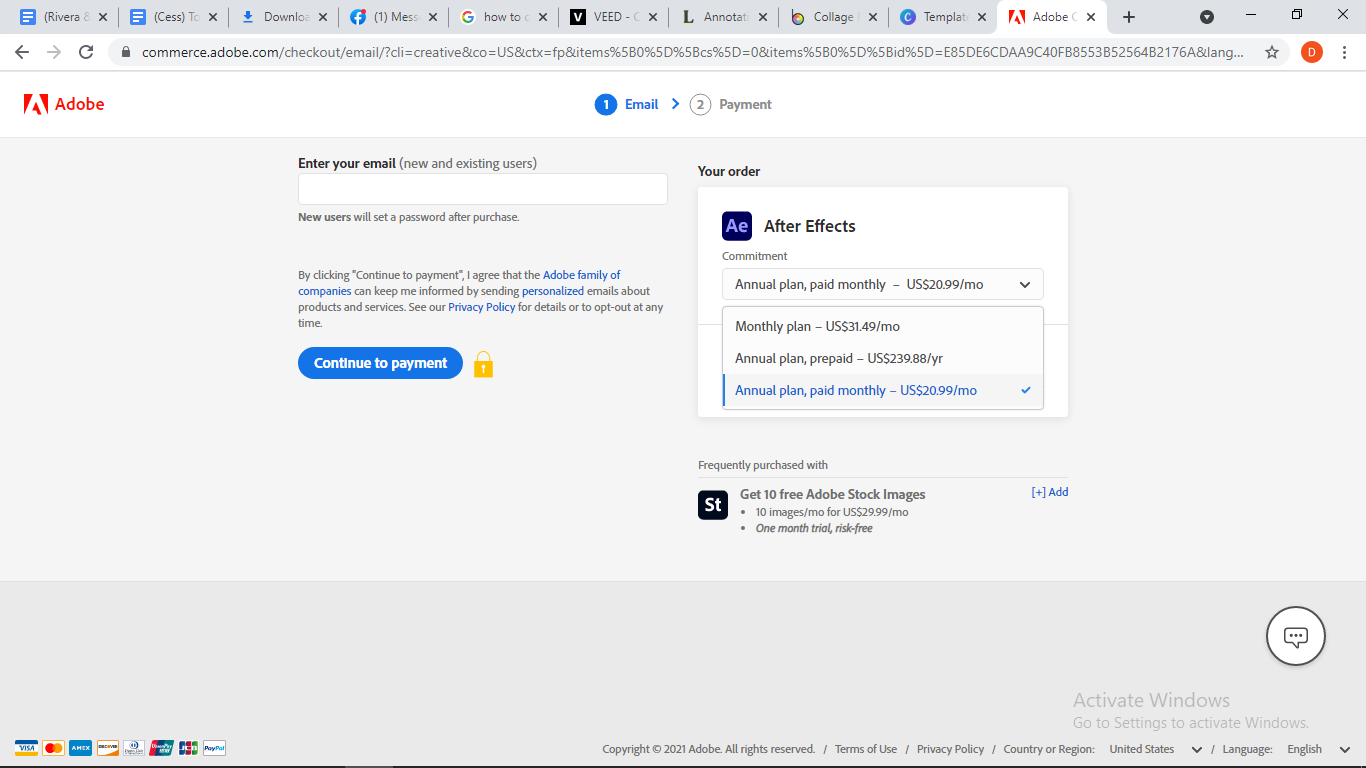The image size is (1366, 768).
Task: Click the browser address bar URL
Action: tap(693, 52)
